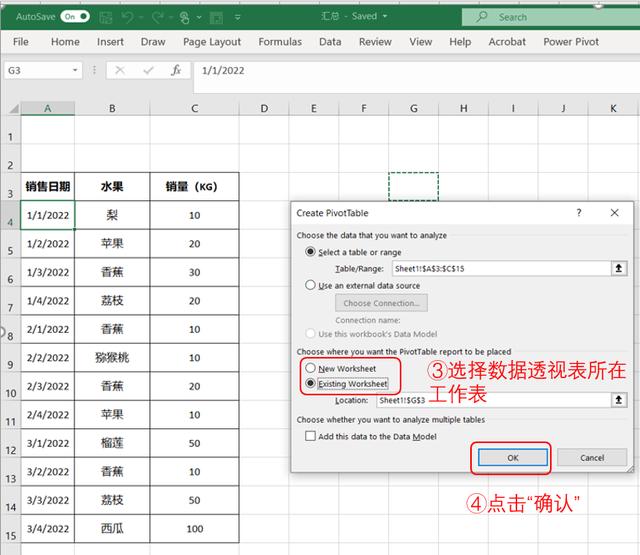Viewport: 640px width, 555px height.
Task: Click the Save icon in title bar
Action: [x=106, y=17]
